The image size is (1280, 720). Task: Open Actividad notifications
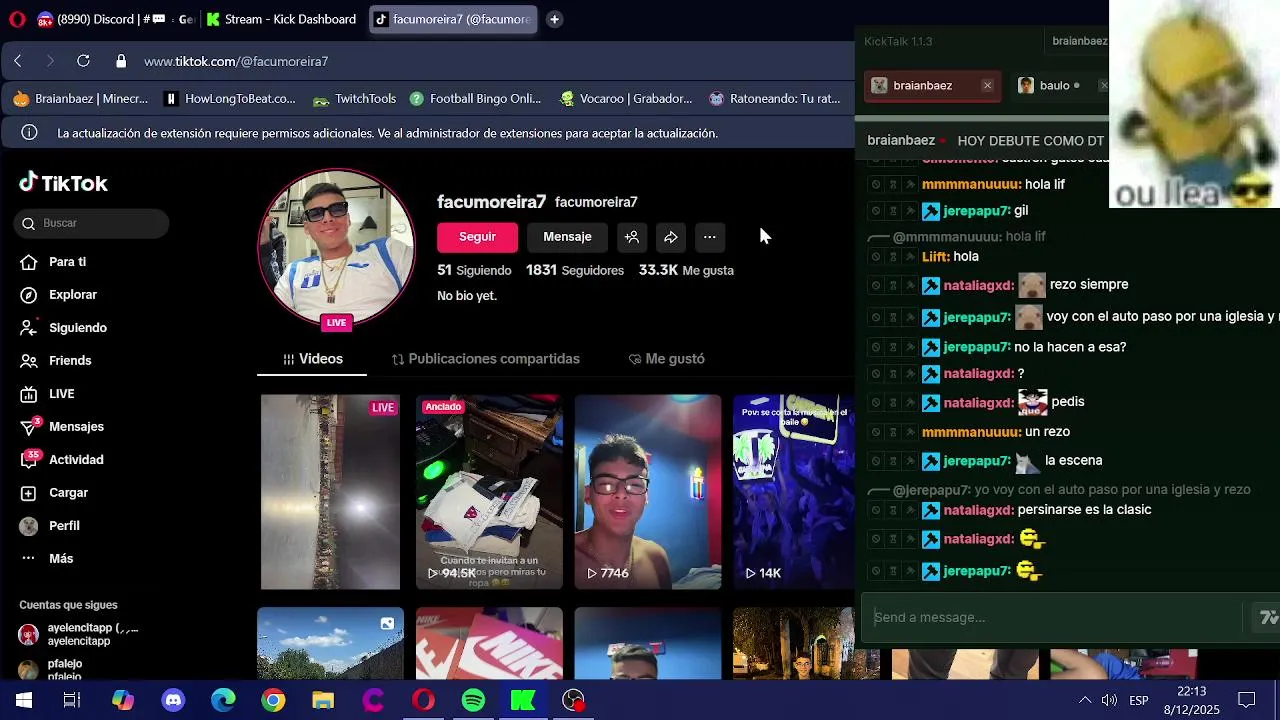[x=76, y=460]
